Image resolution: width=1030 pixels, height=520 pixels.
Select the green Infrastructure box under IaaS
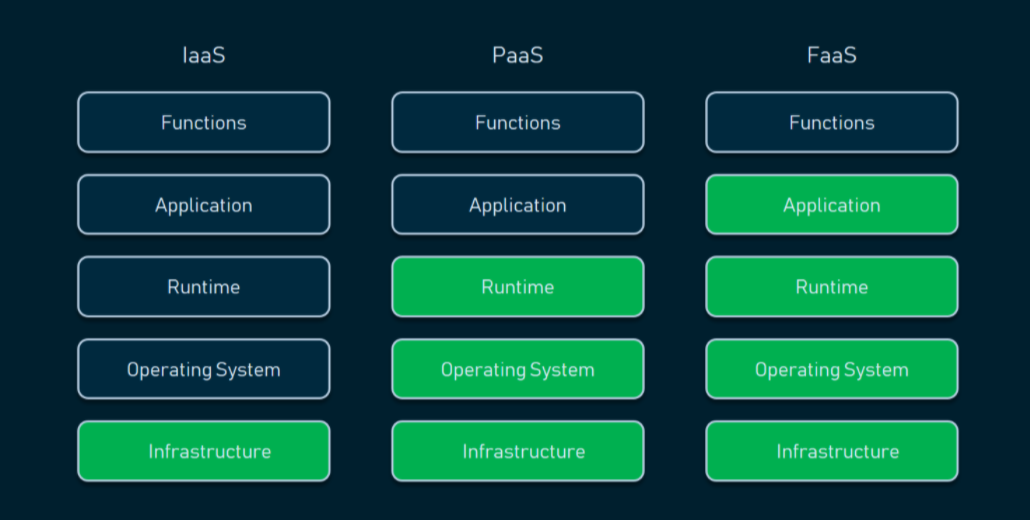pyautogui.click(x=204, y=451)
